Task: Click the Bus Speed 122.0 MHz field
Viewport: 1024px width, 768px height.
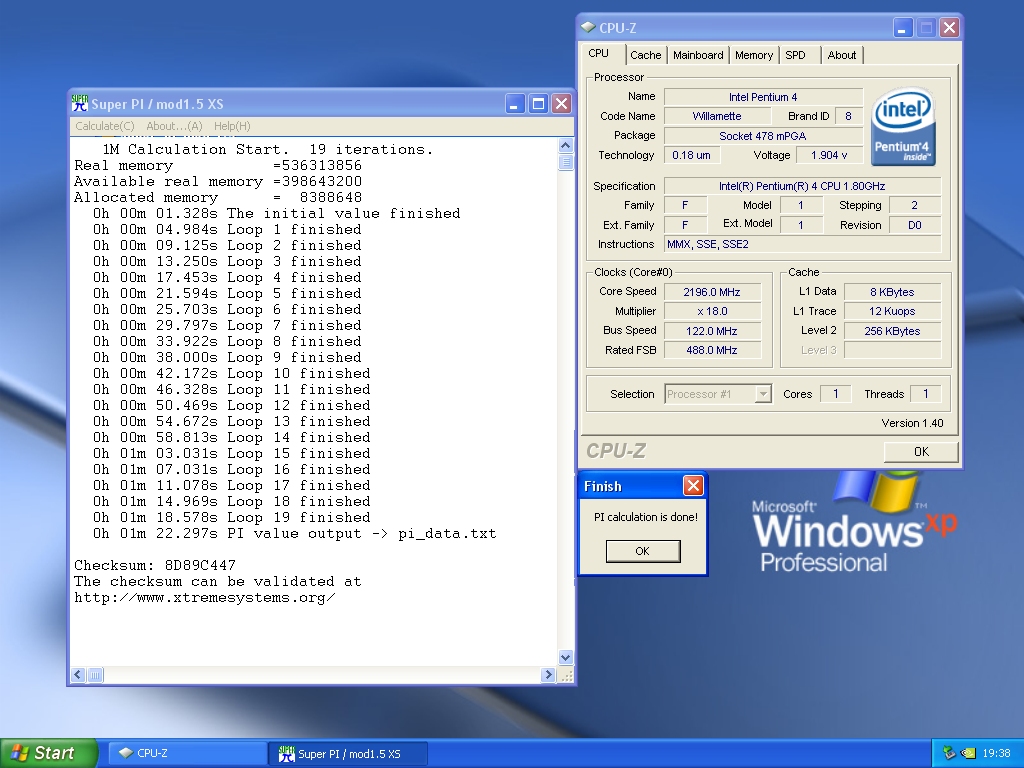Action: pyautogui.click(x=712, y=330)
